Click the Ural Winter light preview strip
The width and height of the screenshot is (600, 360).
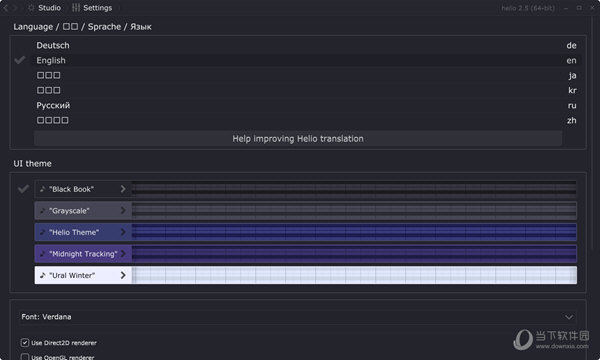tap(354, 275)
